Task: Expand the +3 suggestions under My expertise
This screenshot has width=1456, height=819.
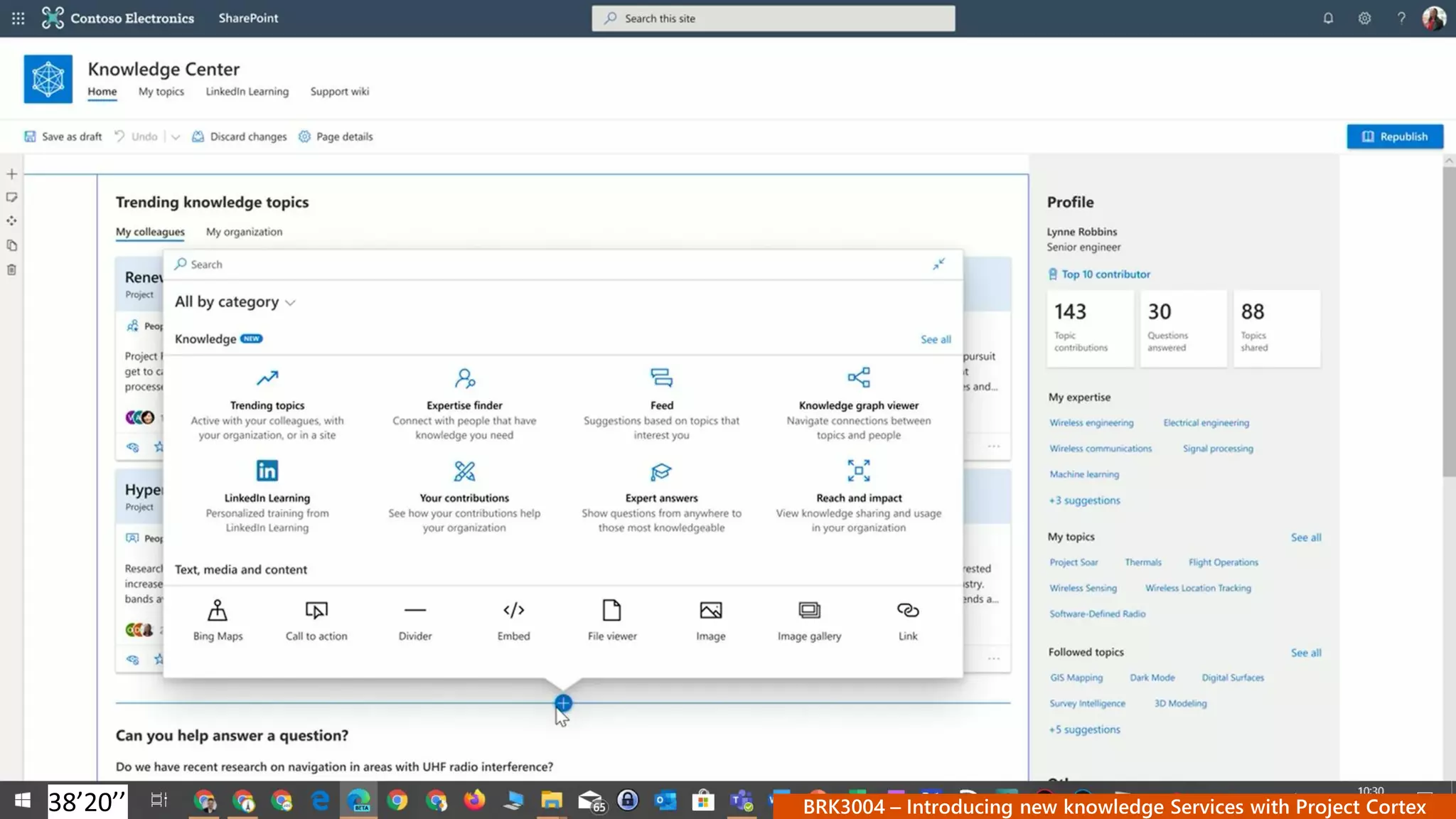Action: (1085, 500)
